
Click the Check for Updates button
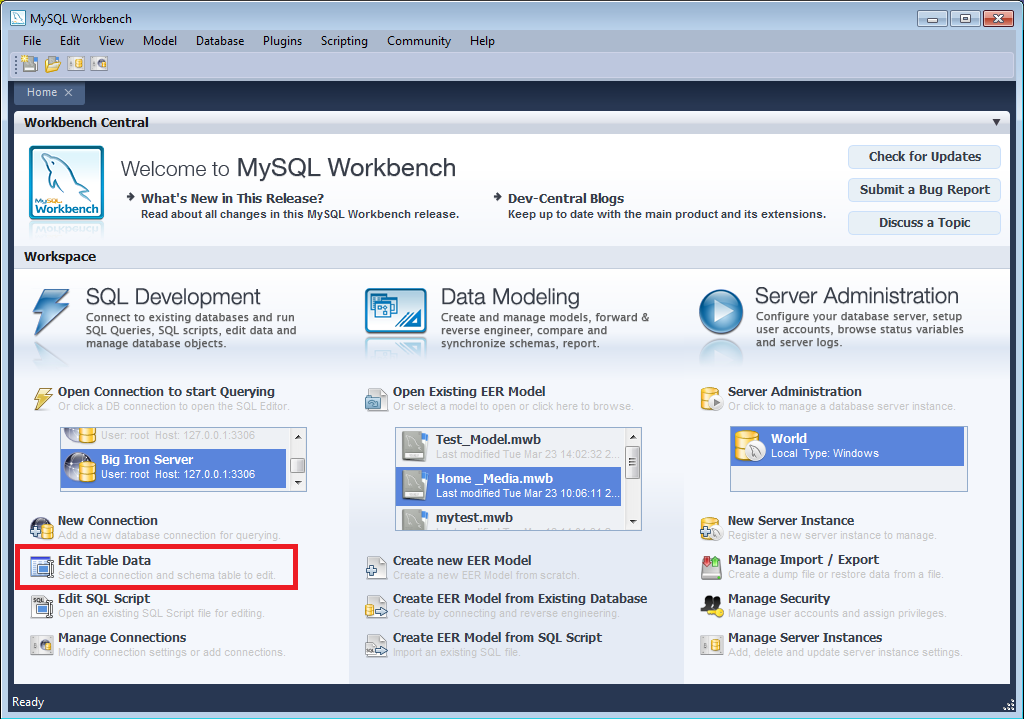(924, 157)
